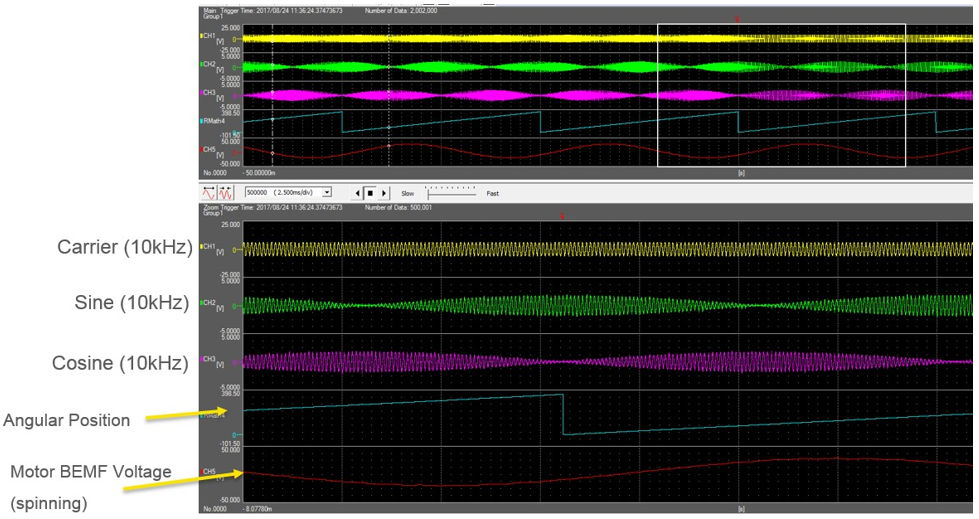Click CH2 green marker in Zoom view
The width and height of the screenshot is (979, 519).
[202, 301]
